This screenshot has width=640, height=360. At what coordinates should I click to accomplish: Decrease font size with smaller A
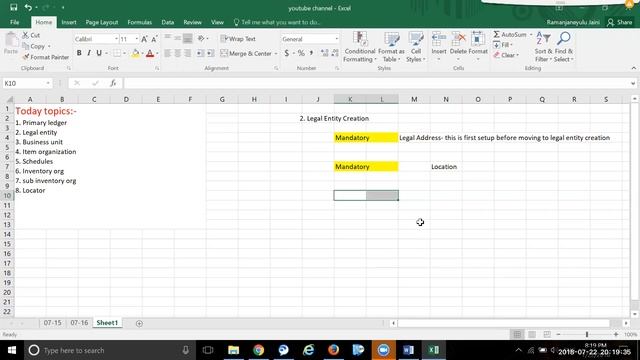coord(154,39)
